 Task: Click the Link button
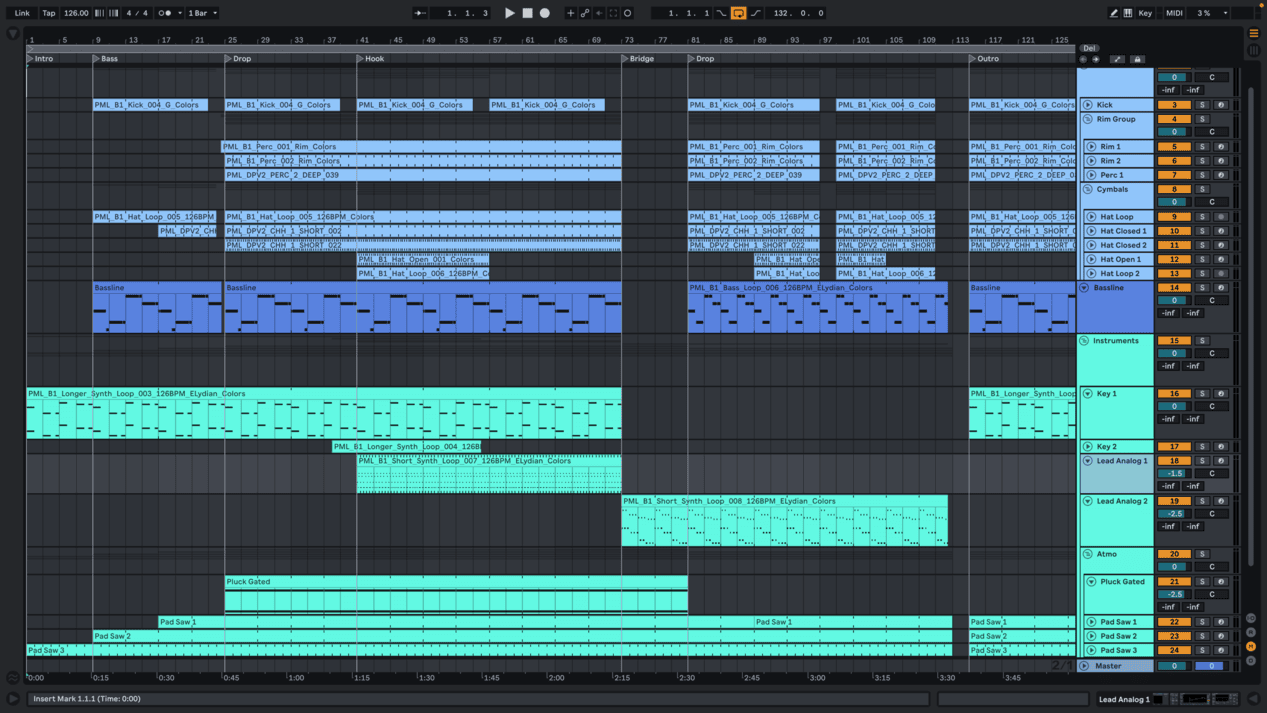point(22,13)
